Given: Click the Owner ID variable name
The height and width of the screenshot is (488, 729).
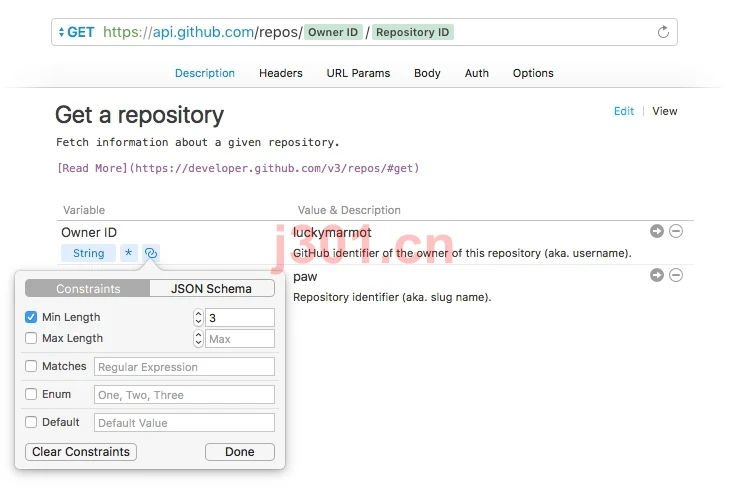Looking at the screenshot, I should [x=89, y=232].
